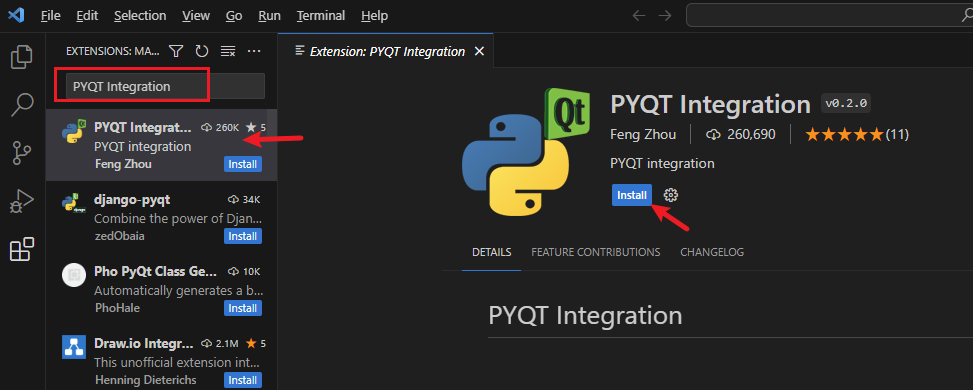The width and height of the screenshot is (973, 390).
Task: Open Run and Debug view
Action: coord(22,201)
